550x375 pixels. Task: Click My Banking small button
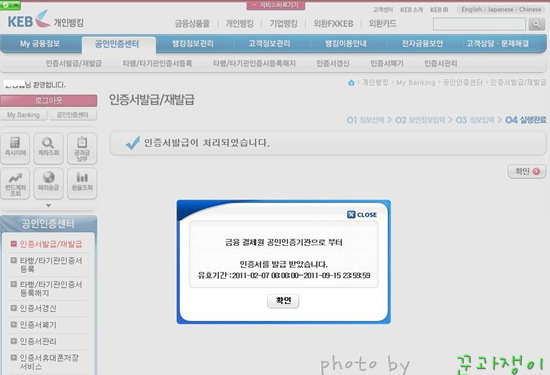24,115
